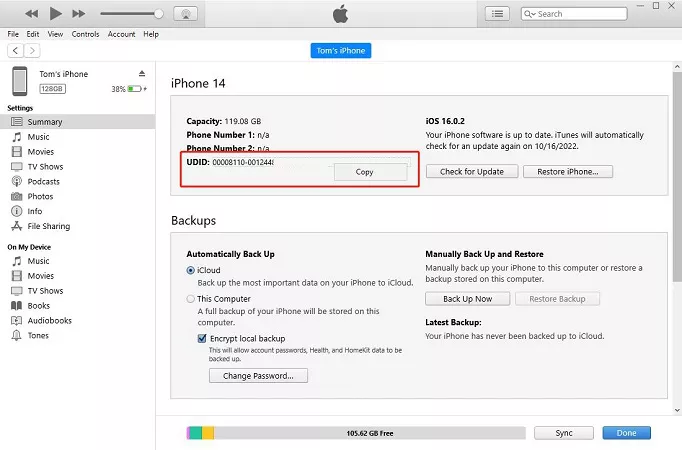Click the Check for Update button
The image size is (682, 450).
(x=472, y=171)
